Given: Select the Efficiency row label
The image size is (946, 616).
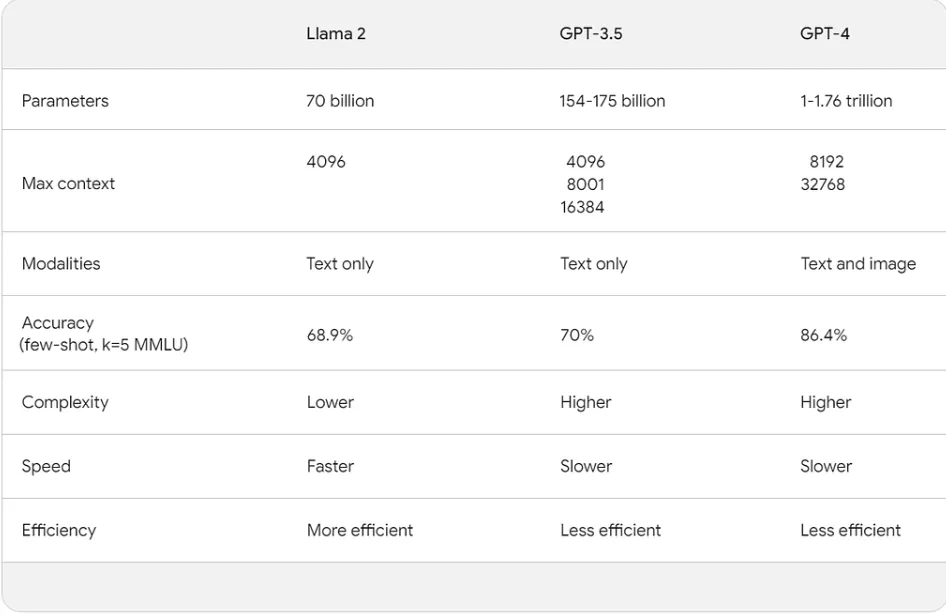Looking at the screenshot, I should click(x=59, y=530).
